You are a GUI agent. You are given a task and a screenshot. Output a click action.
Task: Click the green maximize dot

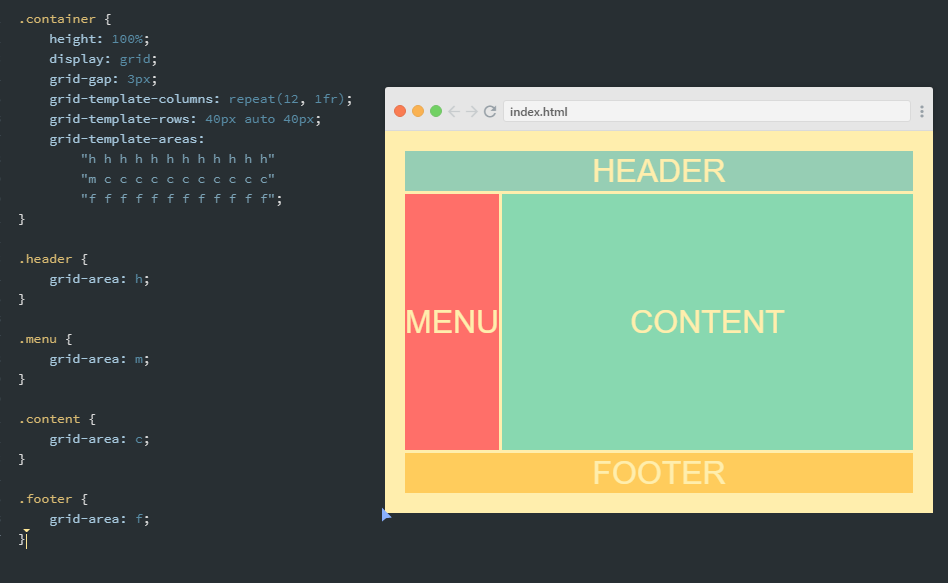[x=436, y=111]
